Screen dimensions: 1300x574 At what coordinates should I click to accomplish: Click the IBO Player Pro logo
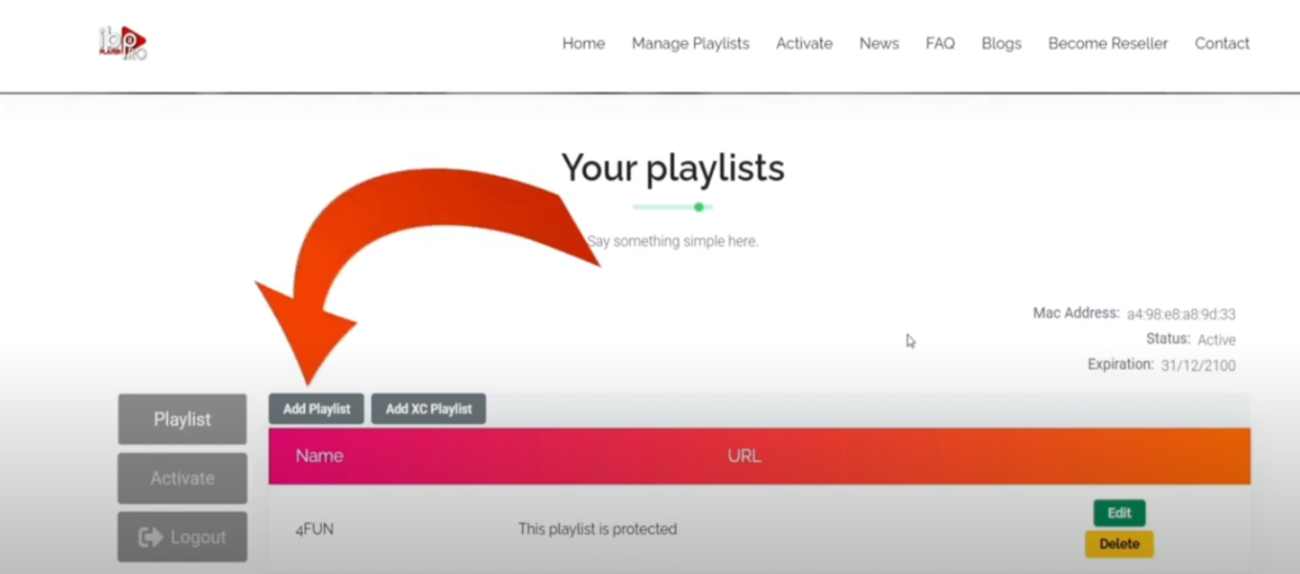coord(123,43)
